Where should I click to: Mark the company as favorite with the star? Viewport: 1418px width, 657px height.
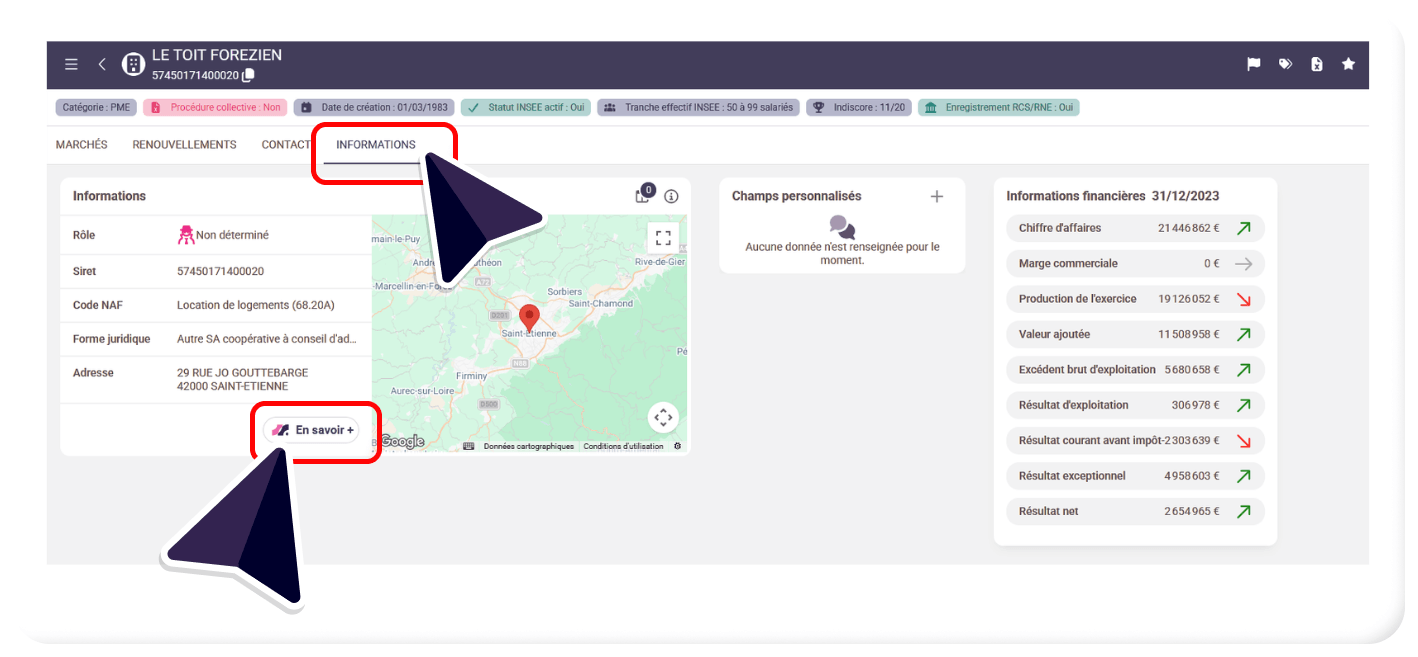click(x=1348, y=64)
